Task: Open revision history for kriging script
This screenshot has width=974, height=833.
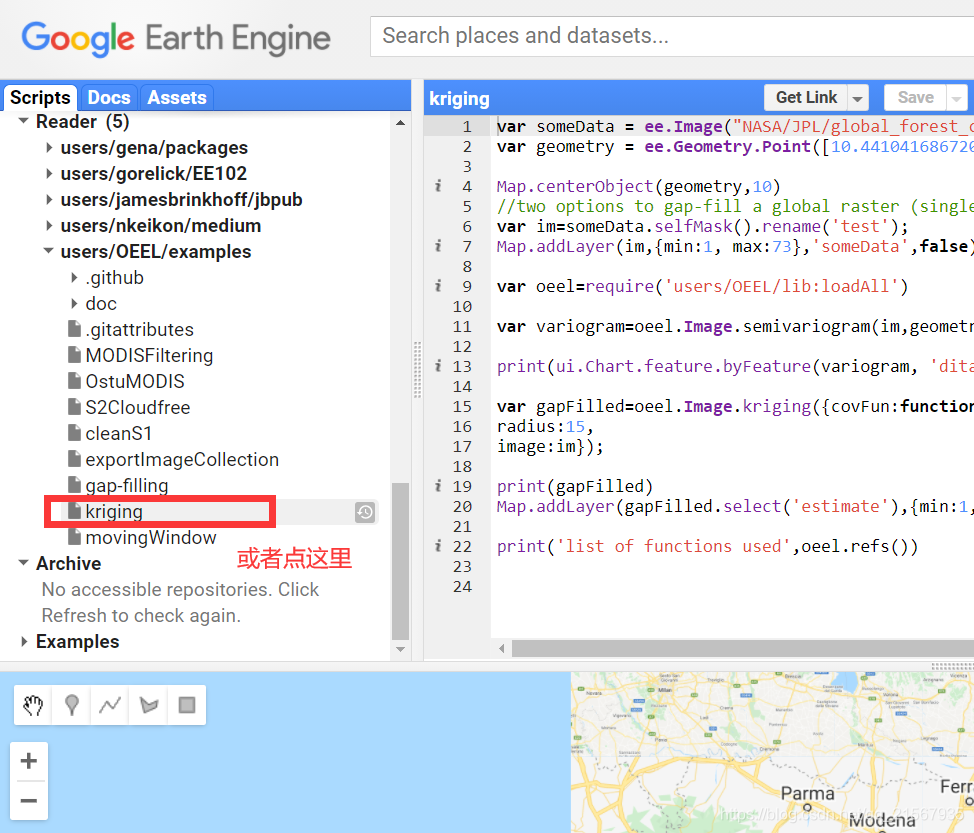Action: [365, 512]
